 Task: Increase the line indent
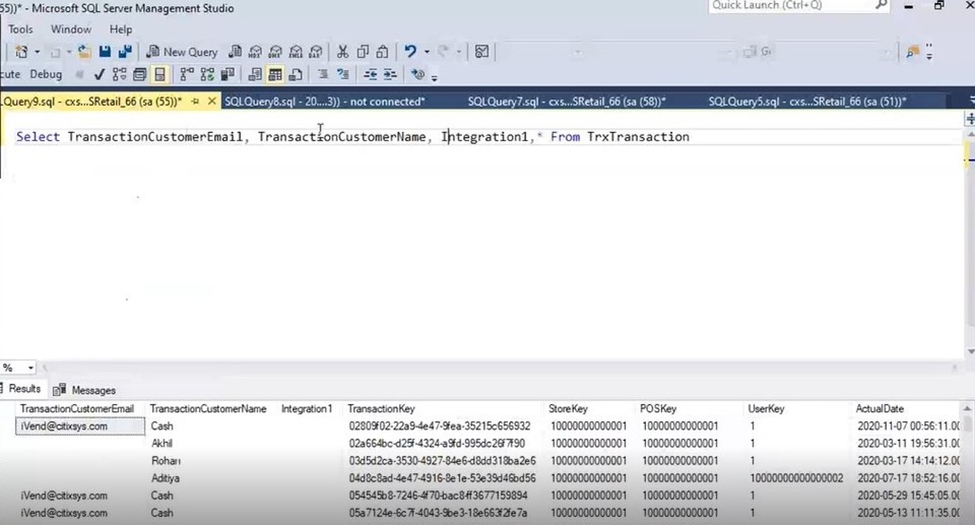[390, 75]
